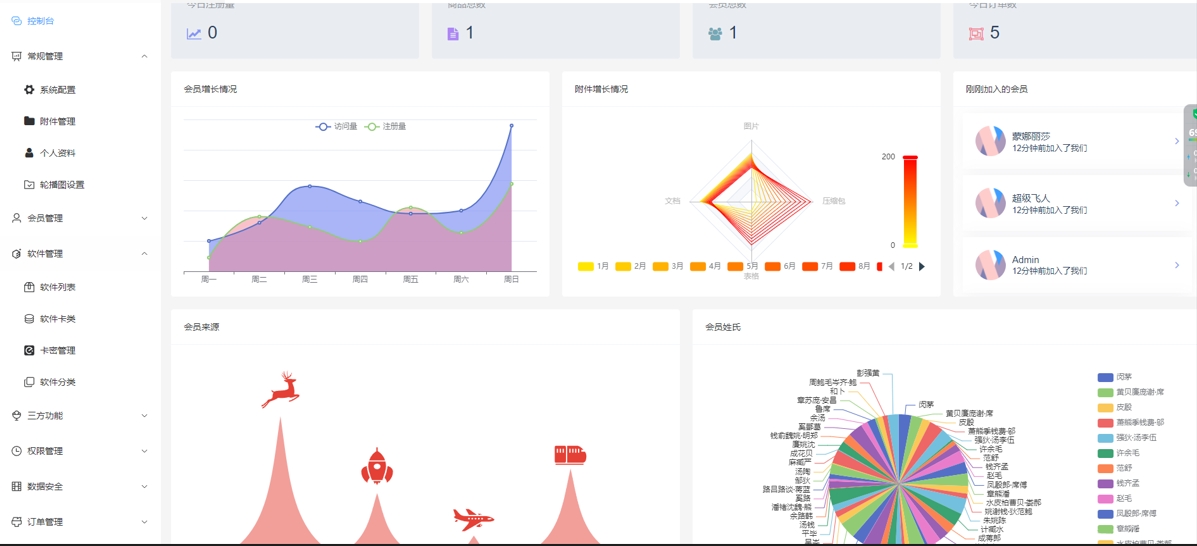The height and width of the screenshot is (546, 1197).
Task: Select the 系统配置 gear icon
Action: [29, 89]
